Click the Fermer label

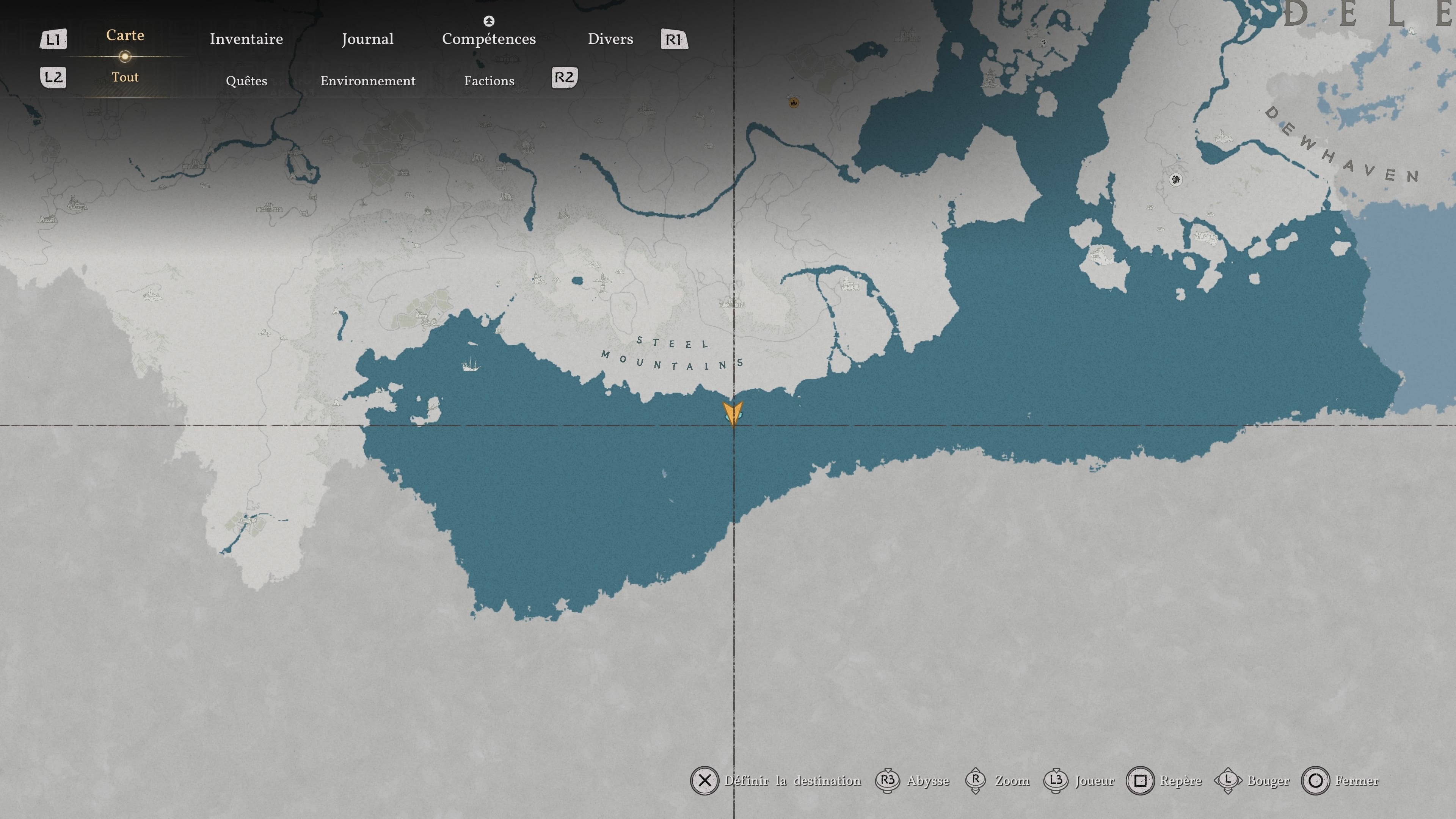point(1357,781)
